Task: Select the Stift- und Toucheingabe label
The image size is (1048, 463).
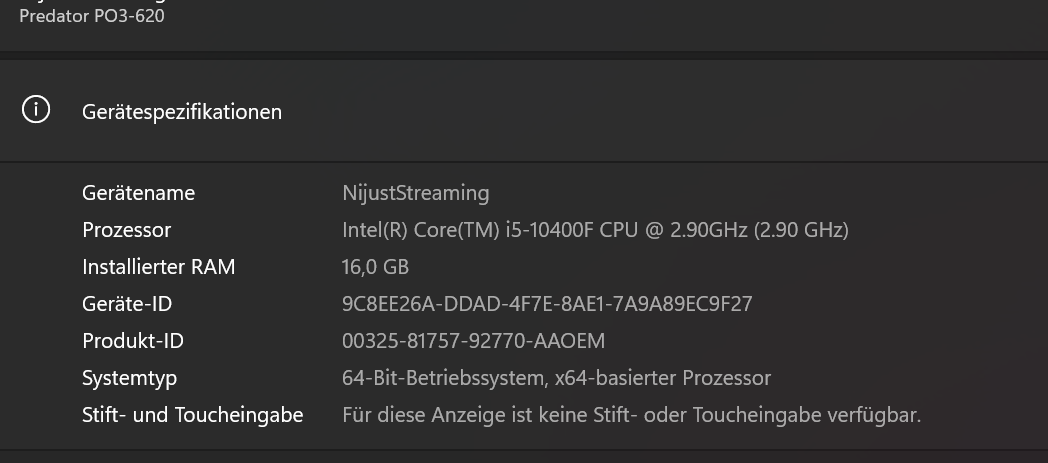Action: click(192, 414)
